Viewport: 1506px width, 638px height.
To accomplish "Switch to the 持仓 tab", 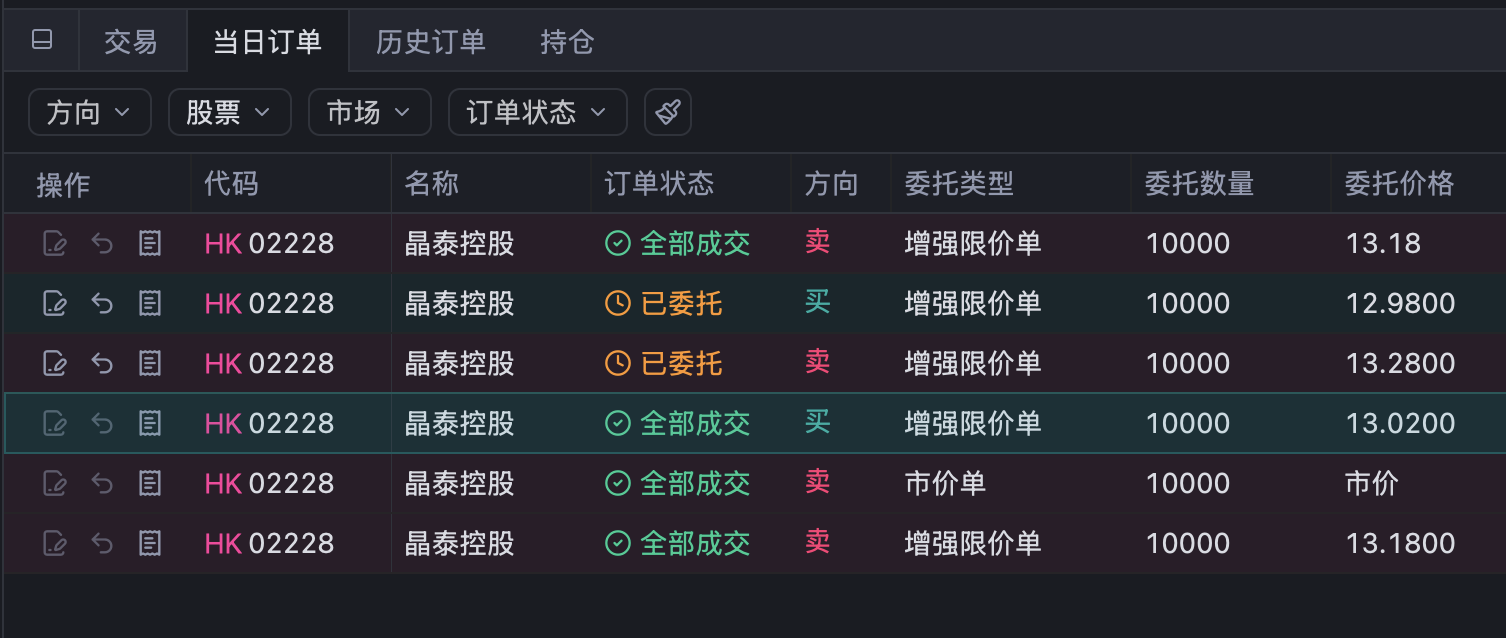I will pyautogui.click(x=567, y=41).
